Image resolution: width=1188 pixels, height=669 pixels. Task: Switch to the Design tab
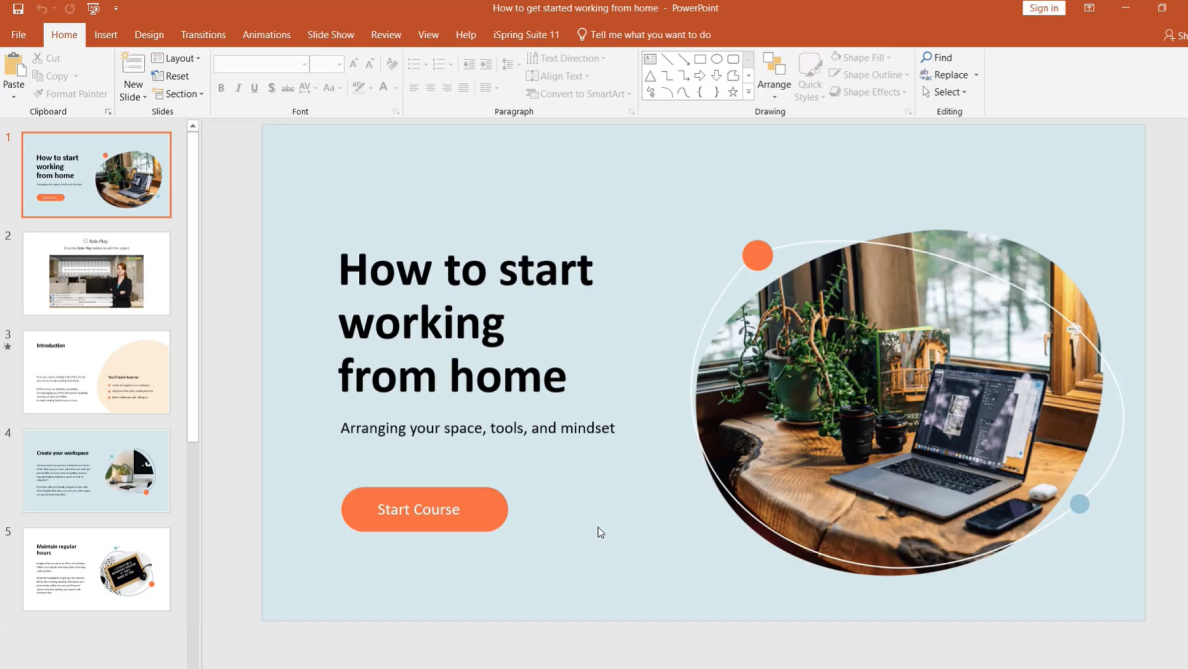[149, 35]
